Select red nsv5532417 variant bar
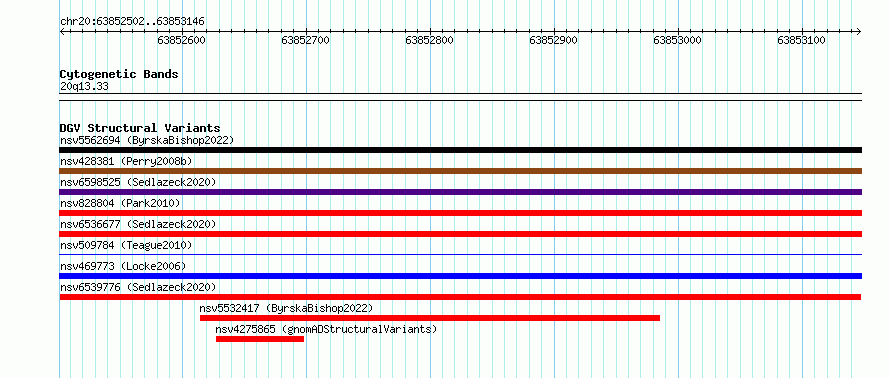Image resolution: width=890 pixels, height=378 pixels. click(430, 318)
